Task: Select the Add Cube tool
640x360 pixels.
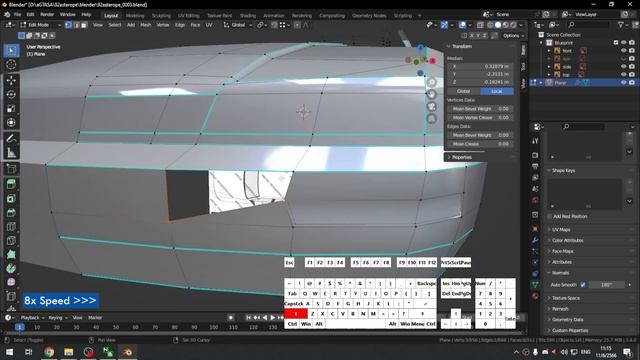Action: [11, 169]
